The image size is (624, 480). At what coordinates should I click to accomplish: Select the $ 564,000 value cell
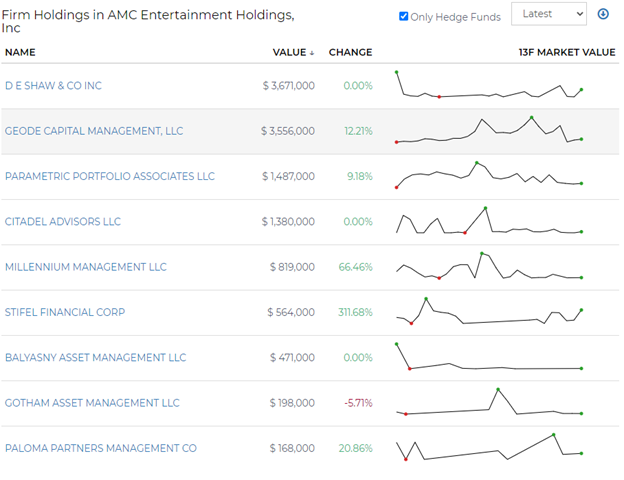(x=291, y=312)
